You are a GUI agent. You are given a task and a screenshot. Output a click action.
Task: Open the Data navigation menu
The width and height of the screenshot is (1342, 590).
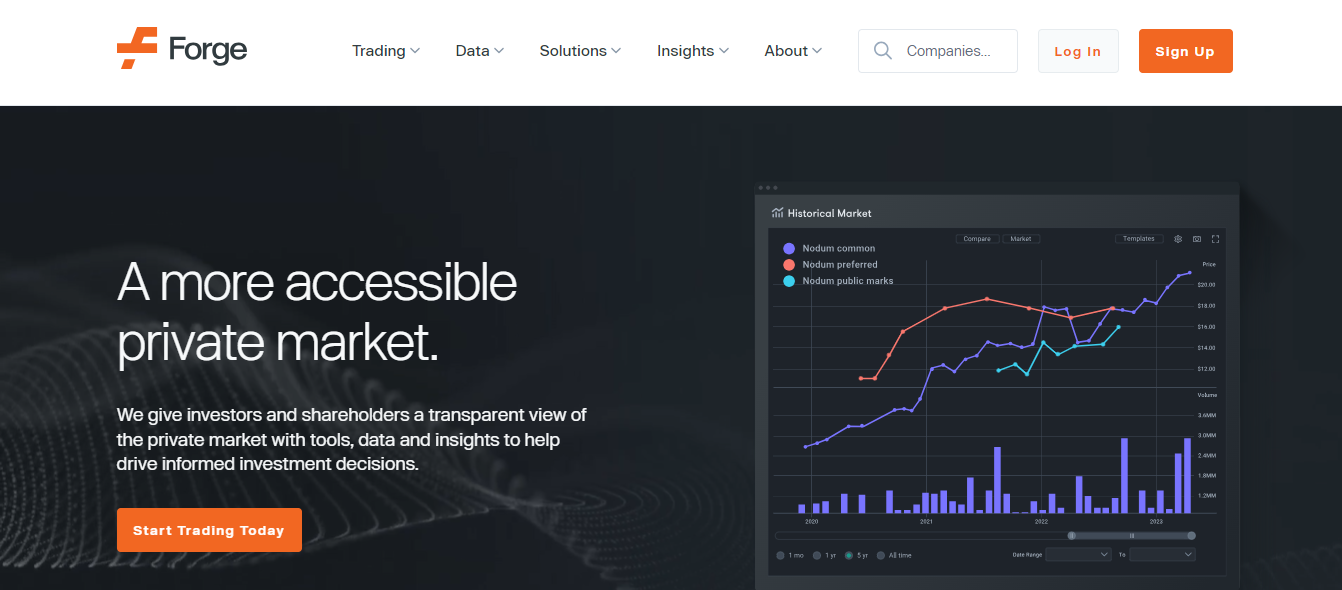point(479,51)
